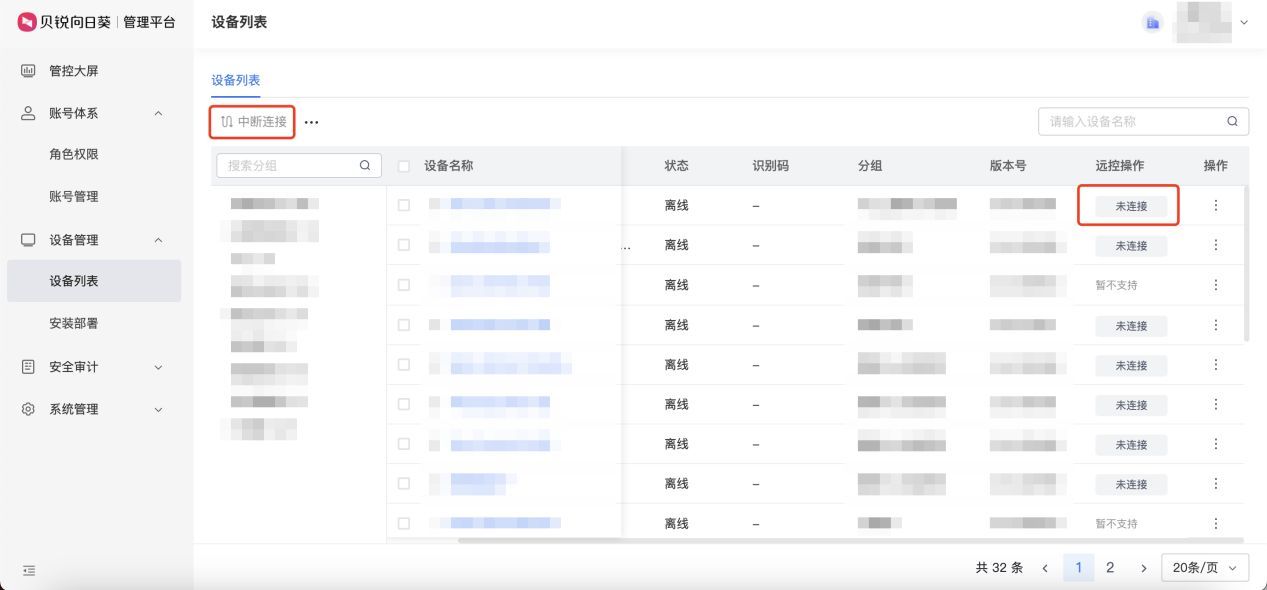1267x590 pixels.
Task: Click the 识别码 column header
Action: tap(770, 166)
